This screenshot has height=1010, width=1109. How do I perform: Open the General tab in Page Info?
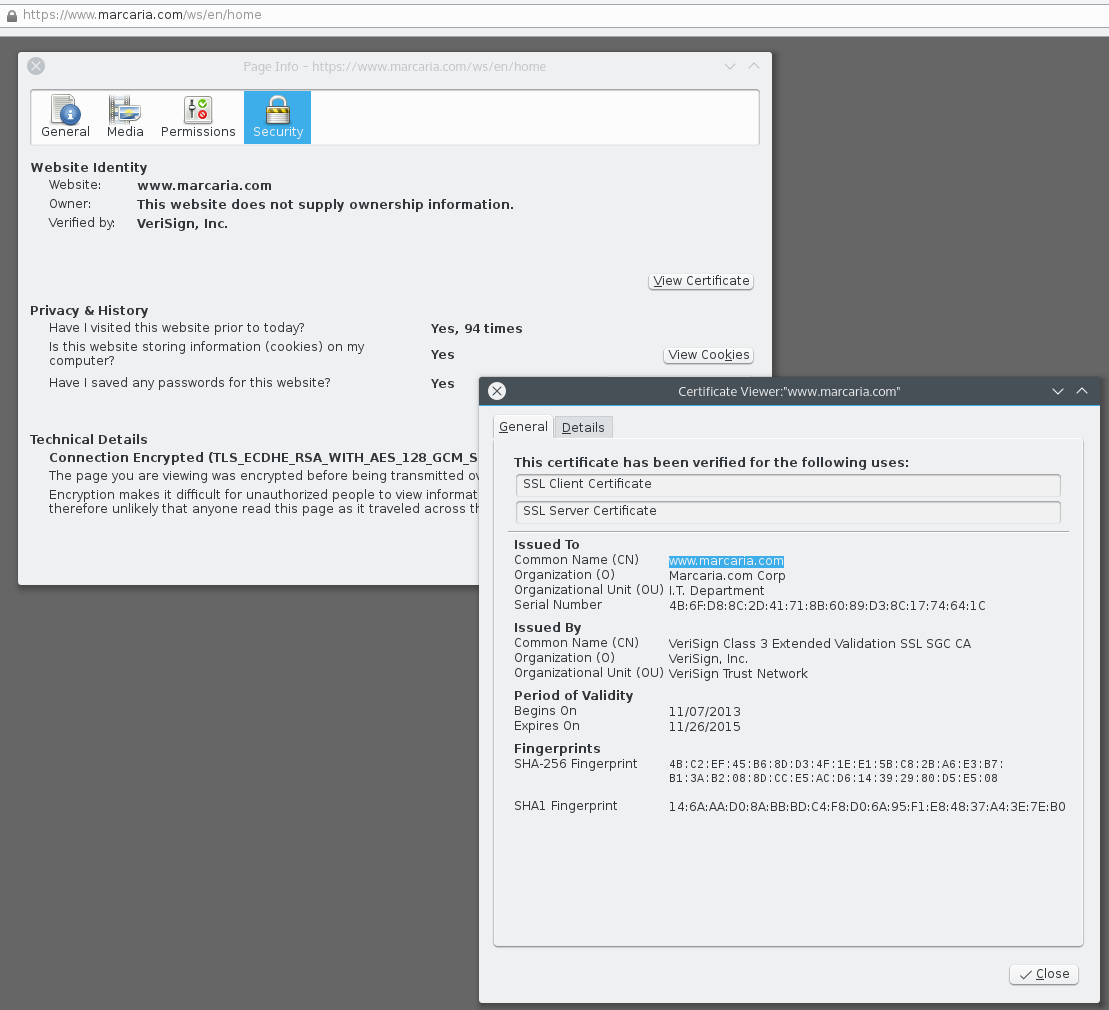65,117
